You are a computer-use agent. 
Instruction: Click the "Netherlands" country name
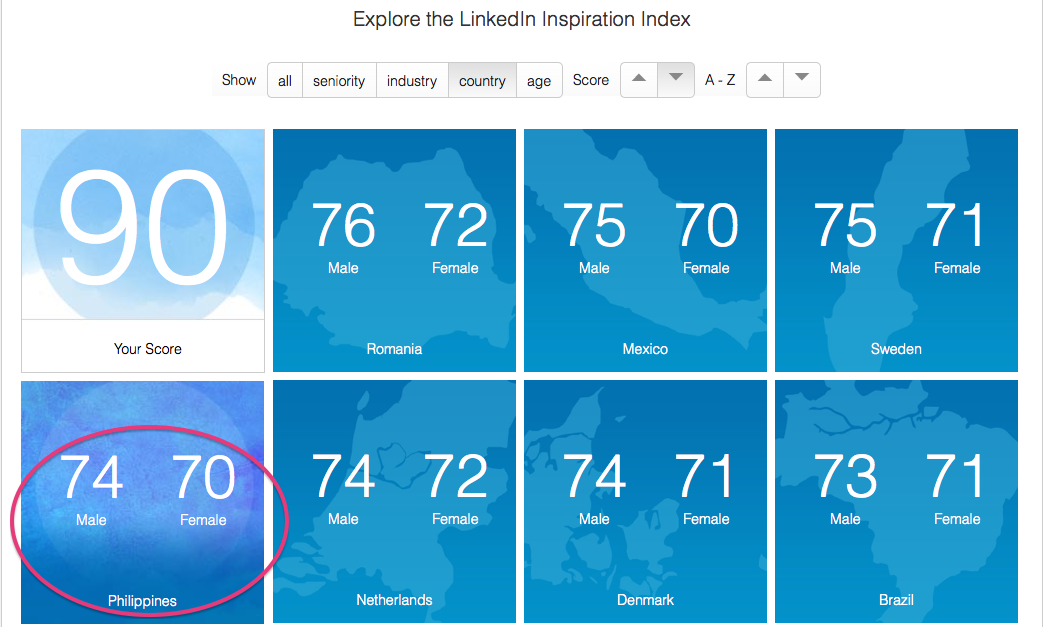394,600
